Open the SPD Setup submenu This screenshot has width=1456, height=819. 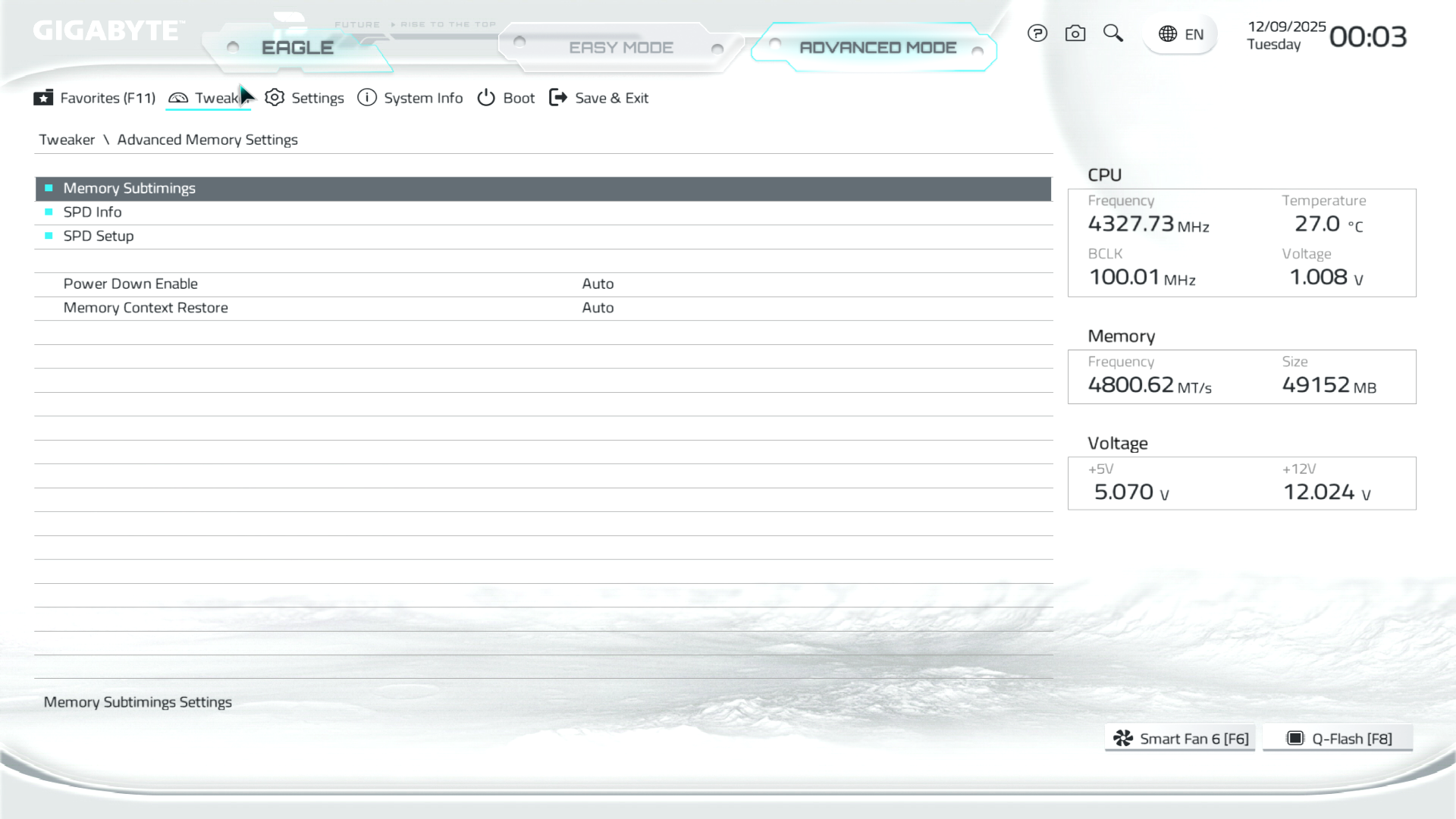[x=99, y=236]
